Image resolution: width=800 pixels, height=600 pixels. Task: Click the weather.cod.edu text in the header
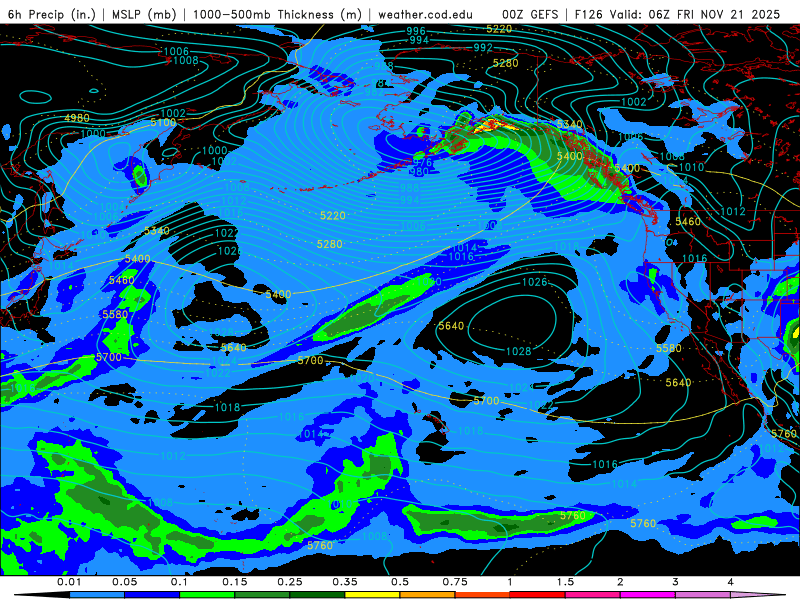coord(426,14)
